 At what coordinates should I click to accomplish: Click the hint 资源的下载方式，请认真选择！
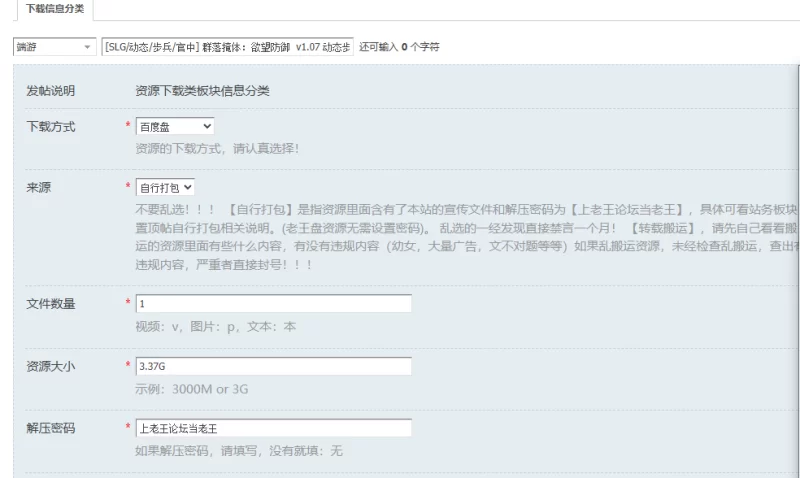pos(217,148)
